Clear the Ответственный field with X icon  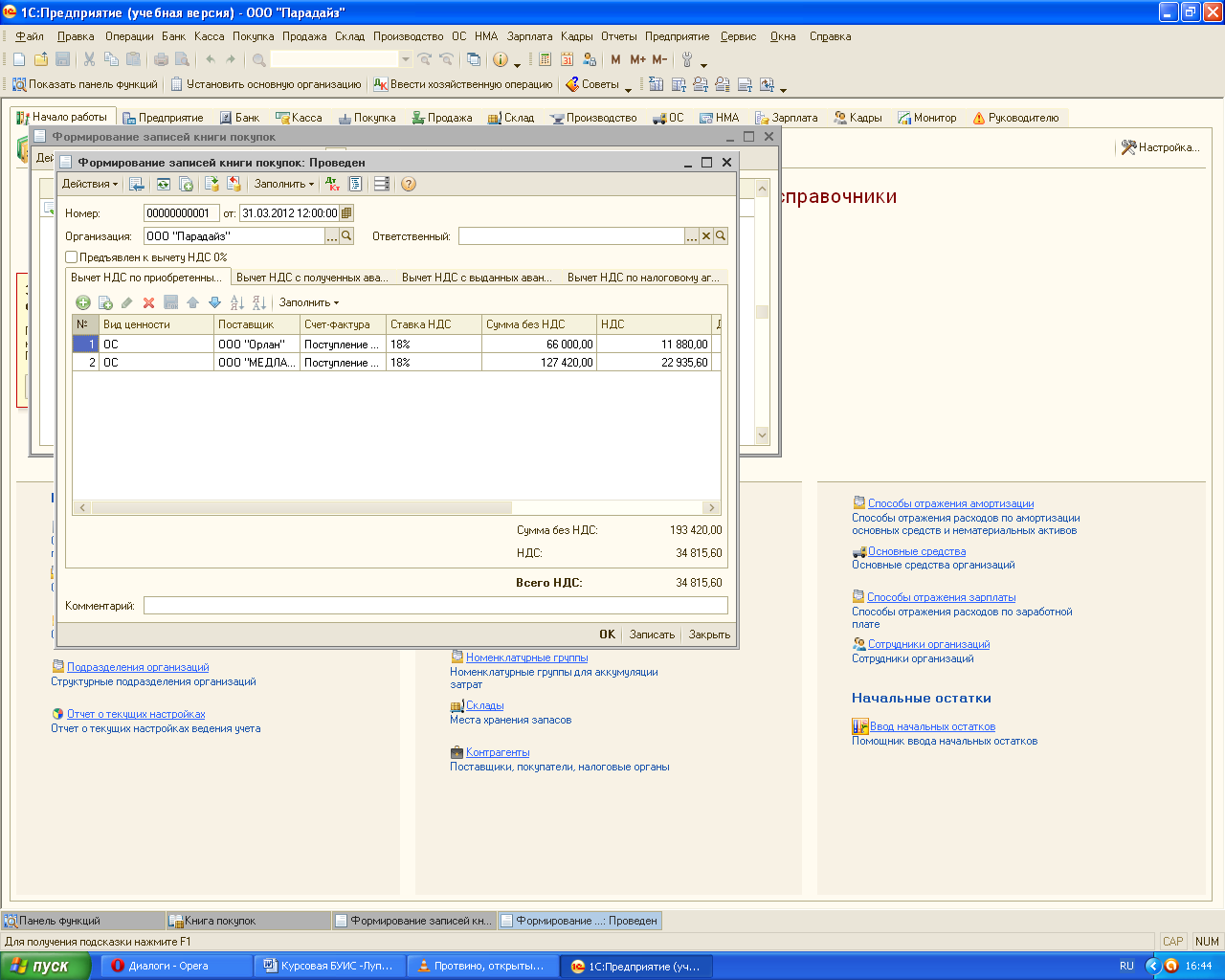tap(706, 236)
